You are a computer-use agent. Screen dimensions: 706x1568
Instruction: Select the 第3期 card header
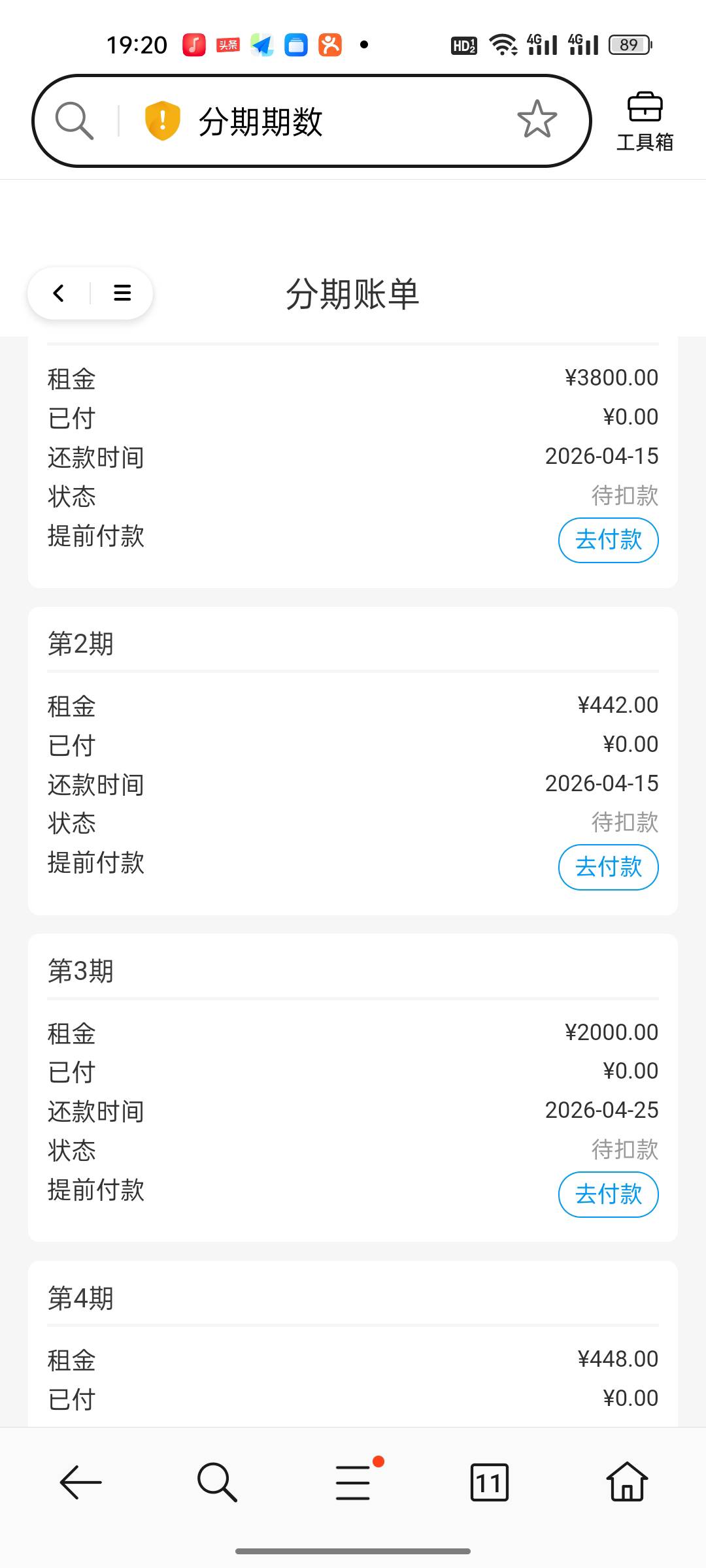pyautogui.click(x=81, y=972)
